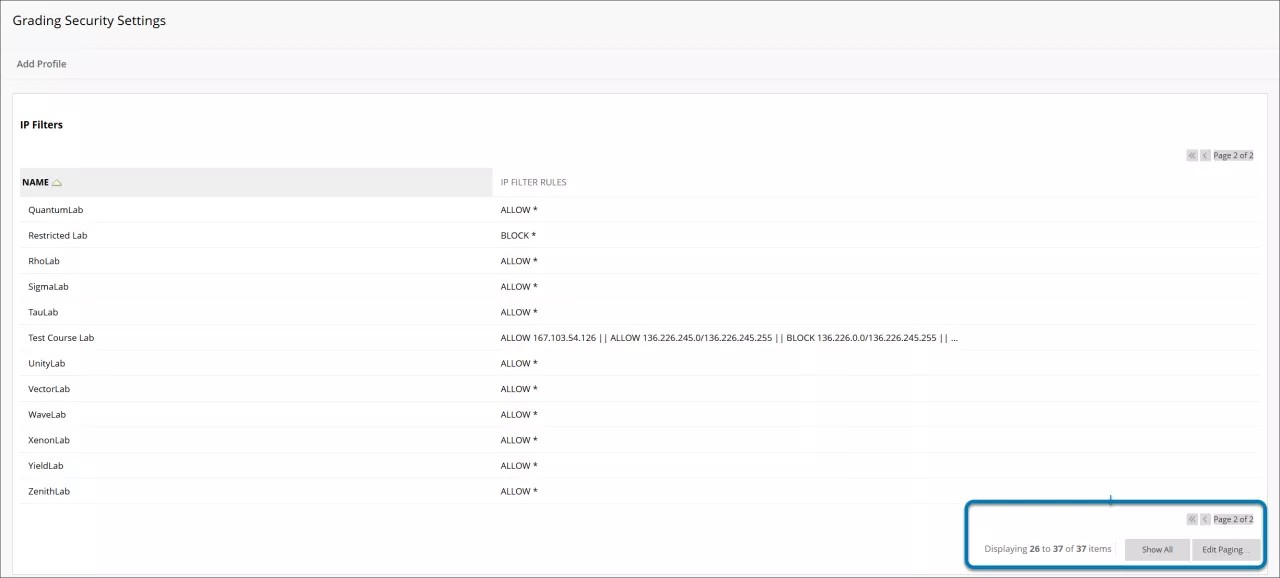This screenshot has width=1280, height=578.
Task: Click Page 2 of 2 indicator at top
Action: tap(1232, 155)
